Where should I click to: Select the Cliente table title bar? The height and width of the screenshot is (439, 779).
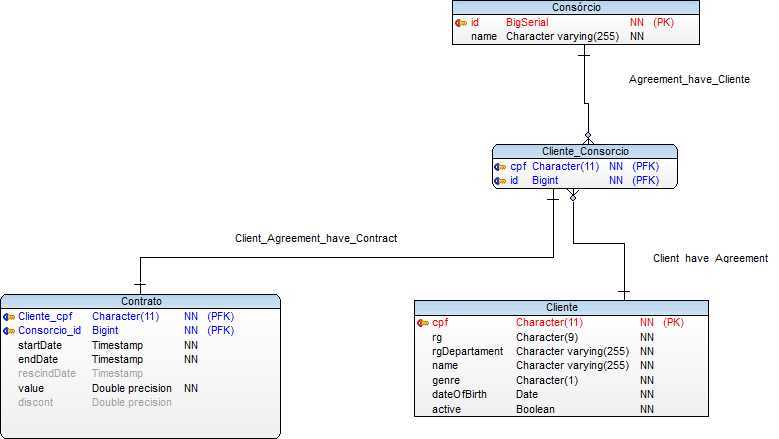tap(561, 307)
